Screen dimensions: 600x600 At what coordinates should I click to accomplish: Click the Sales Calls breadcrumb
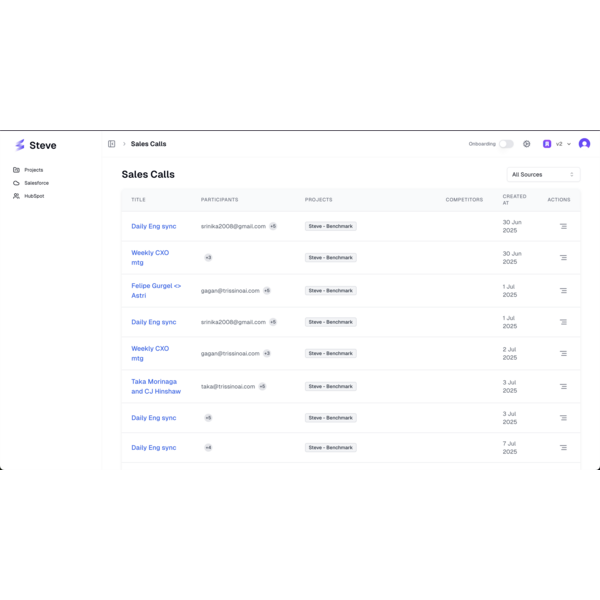148,144
